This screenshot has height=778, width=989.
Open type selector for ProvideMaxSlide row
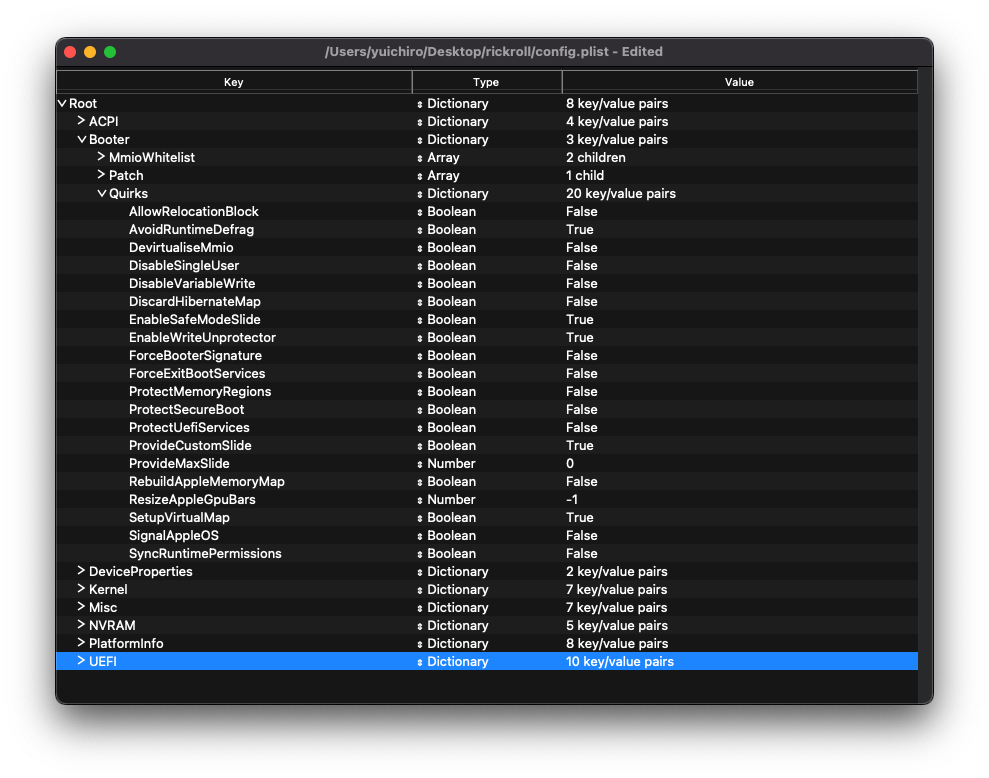(x=420, y=464)
